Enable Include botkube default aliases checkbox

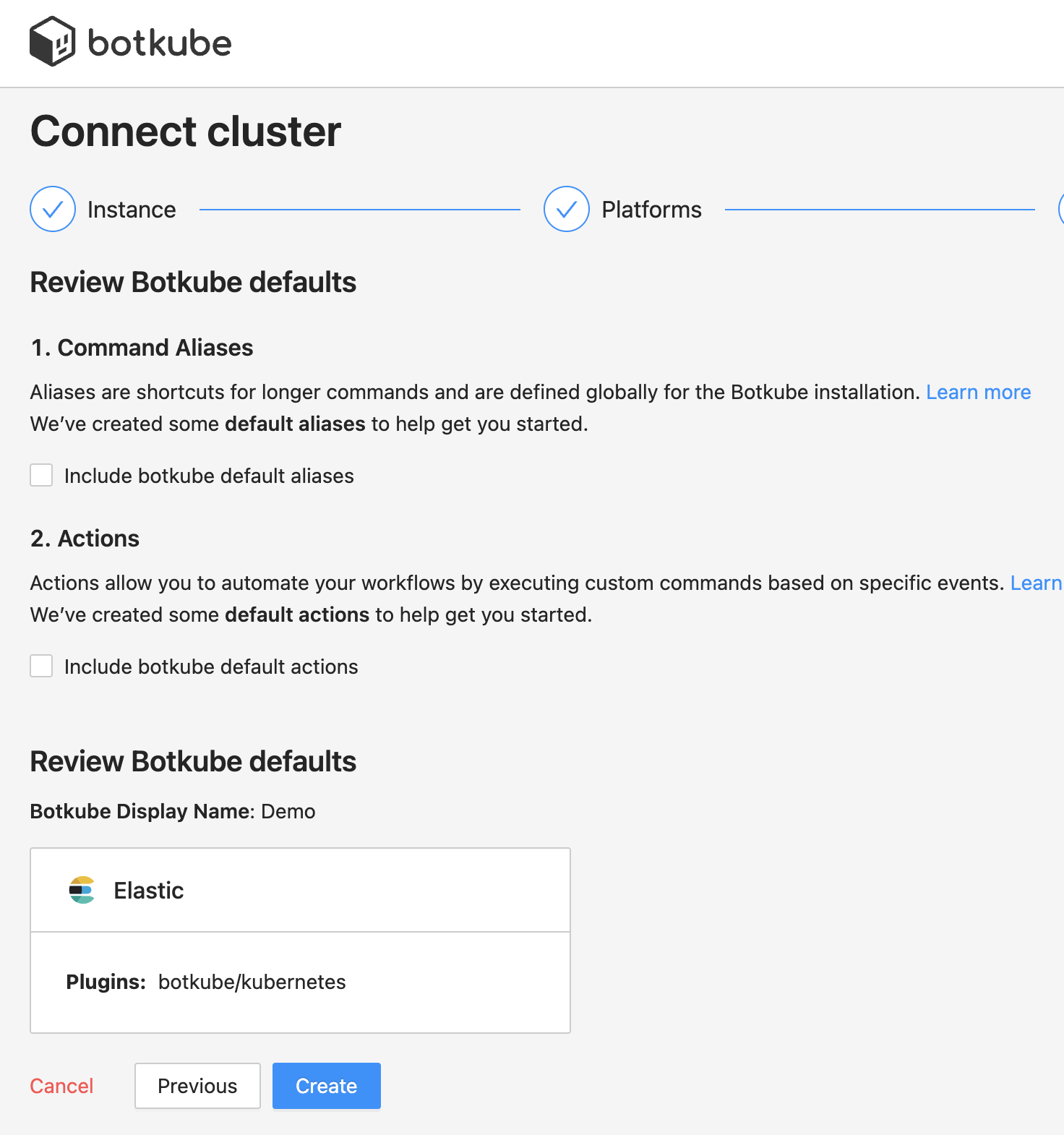[41, 475]
